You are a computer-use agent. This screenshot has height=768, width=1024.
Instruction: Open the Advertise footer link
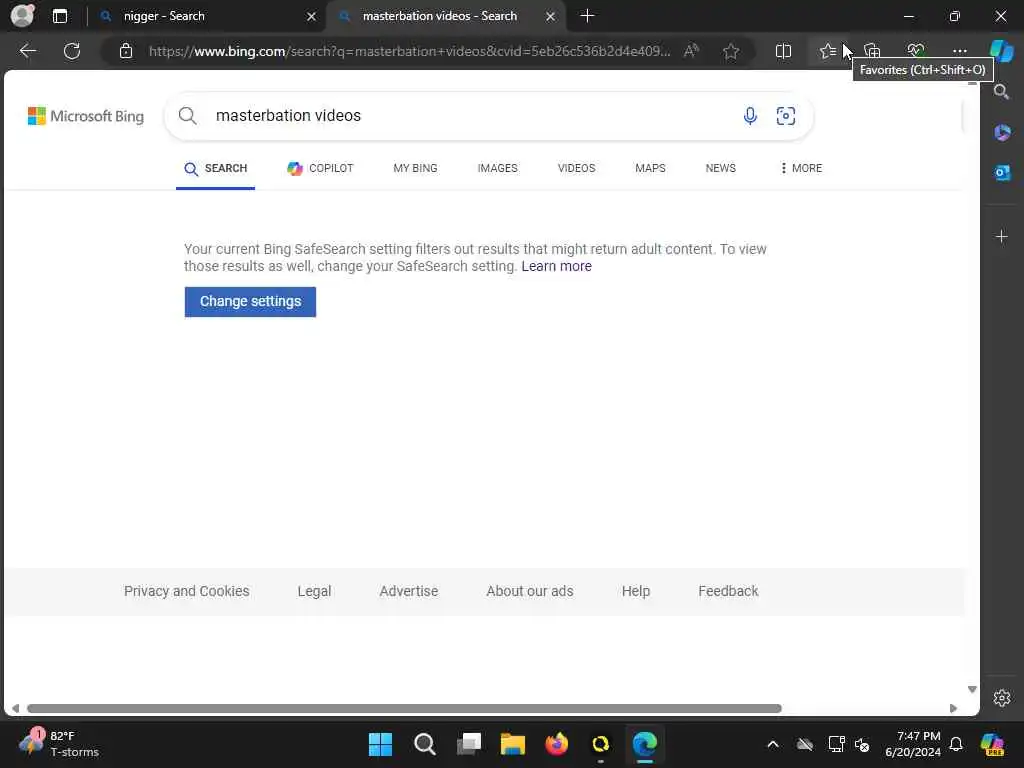point(409,591)
